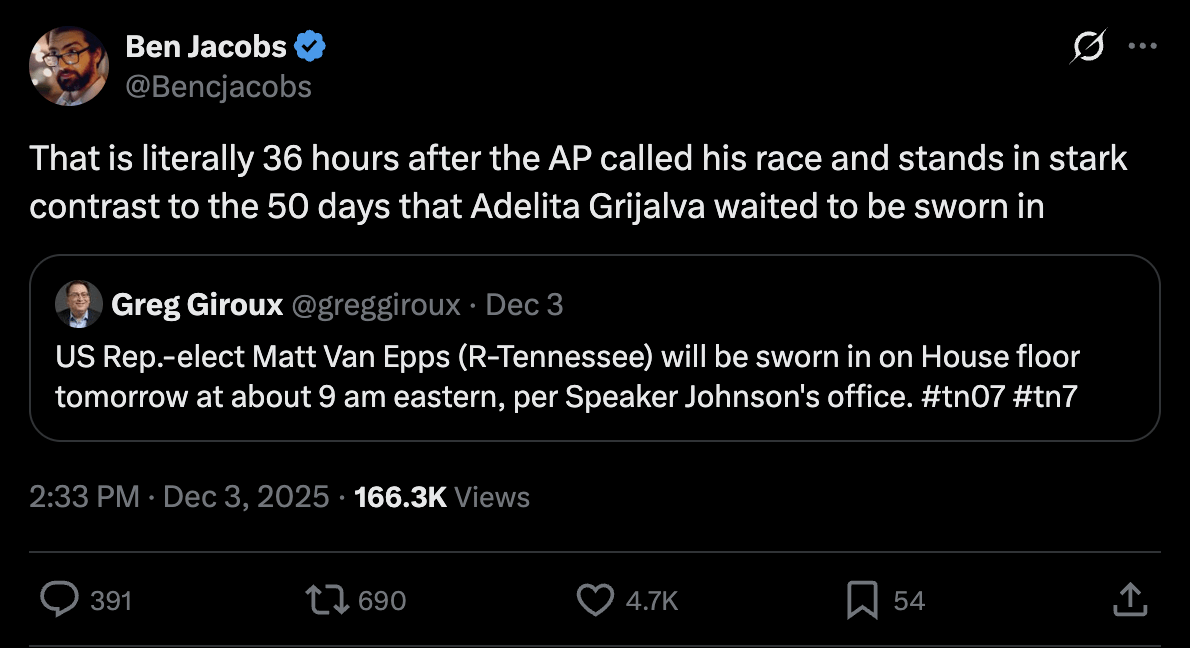
Task: Open Ben Jacobs' profile avatar
Action: (x=69, y=66)
